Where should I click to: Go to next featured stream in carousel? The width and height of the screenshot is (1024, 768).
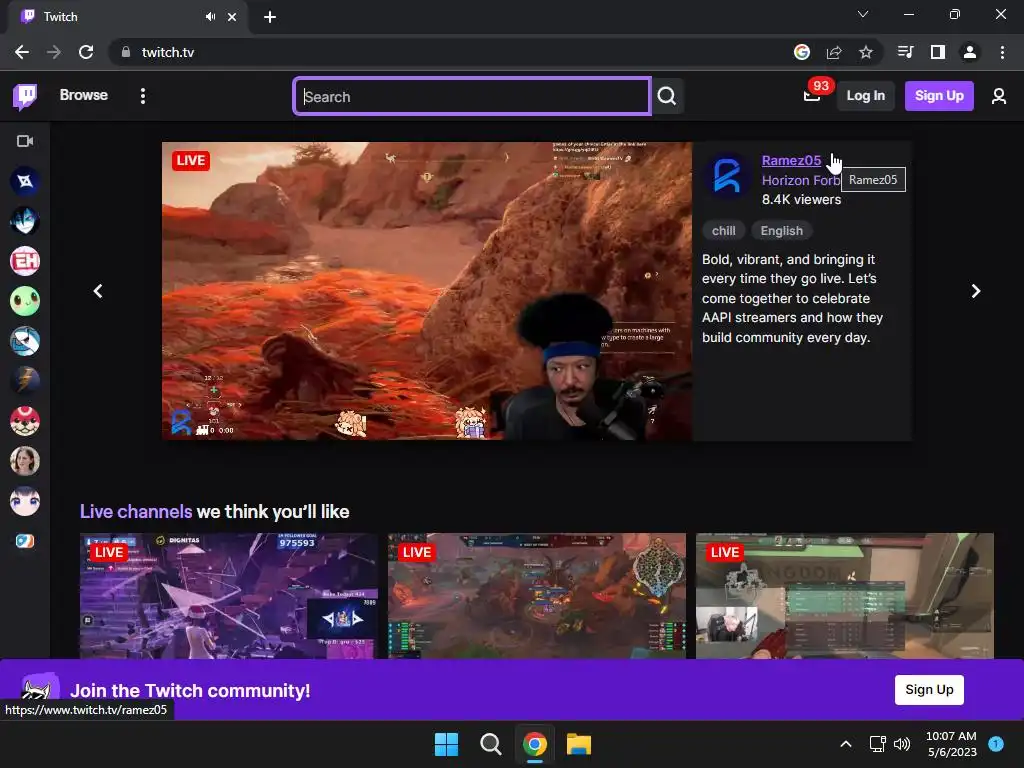[976, 291]
